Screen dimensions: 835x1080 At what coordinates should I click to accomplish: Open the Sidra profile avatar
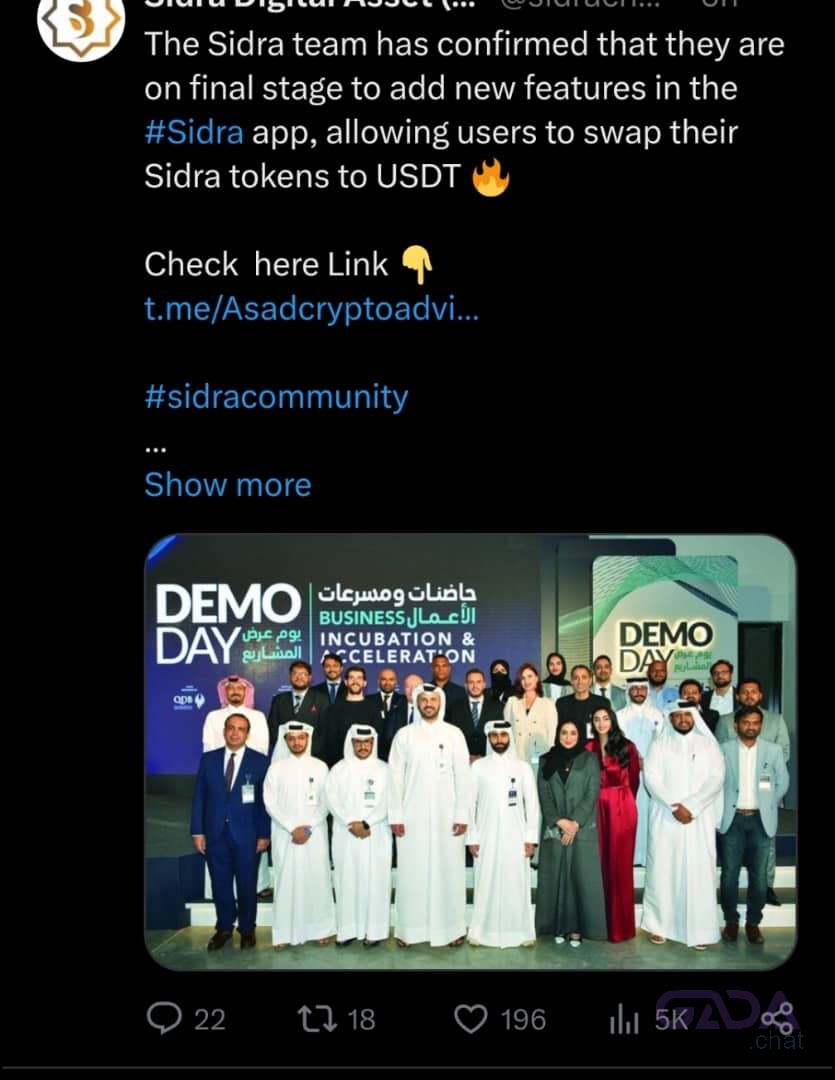(81, 28)
